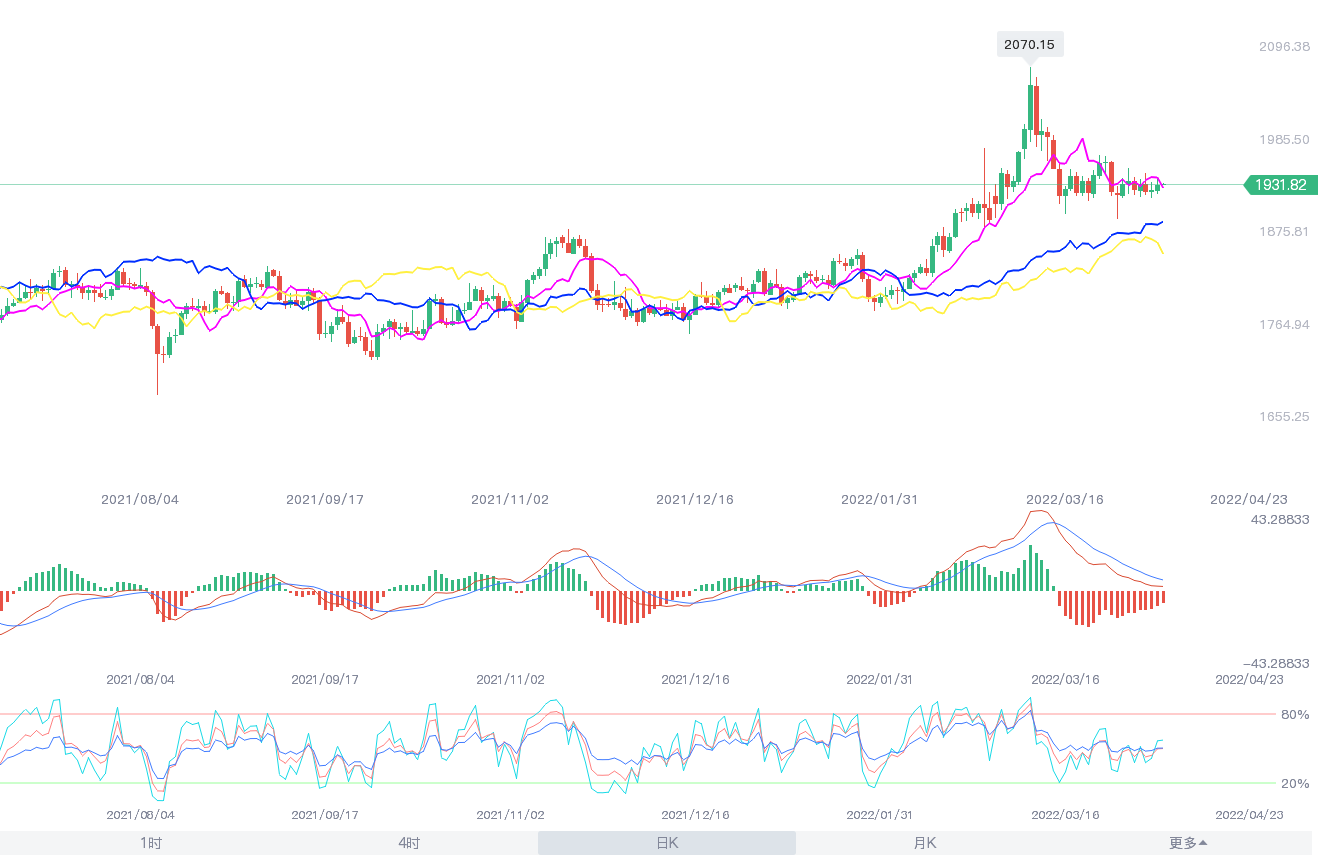This screenshot has height=856, width=1319.
Task: Switch to the 4时 four-hour chart tab
Action: pyautogui.click(x=409, y=843)
